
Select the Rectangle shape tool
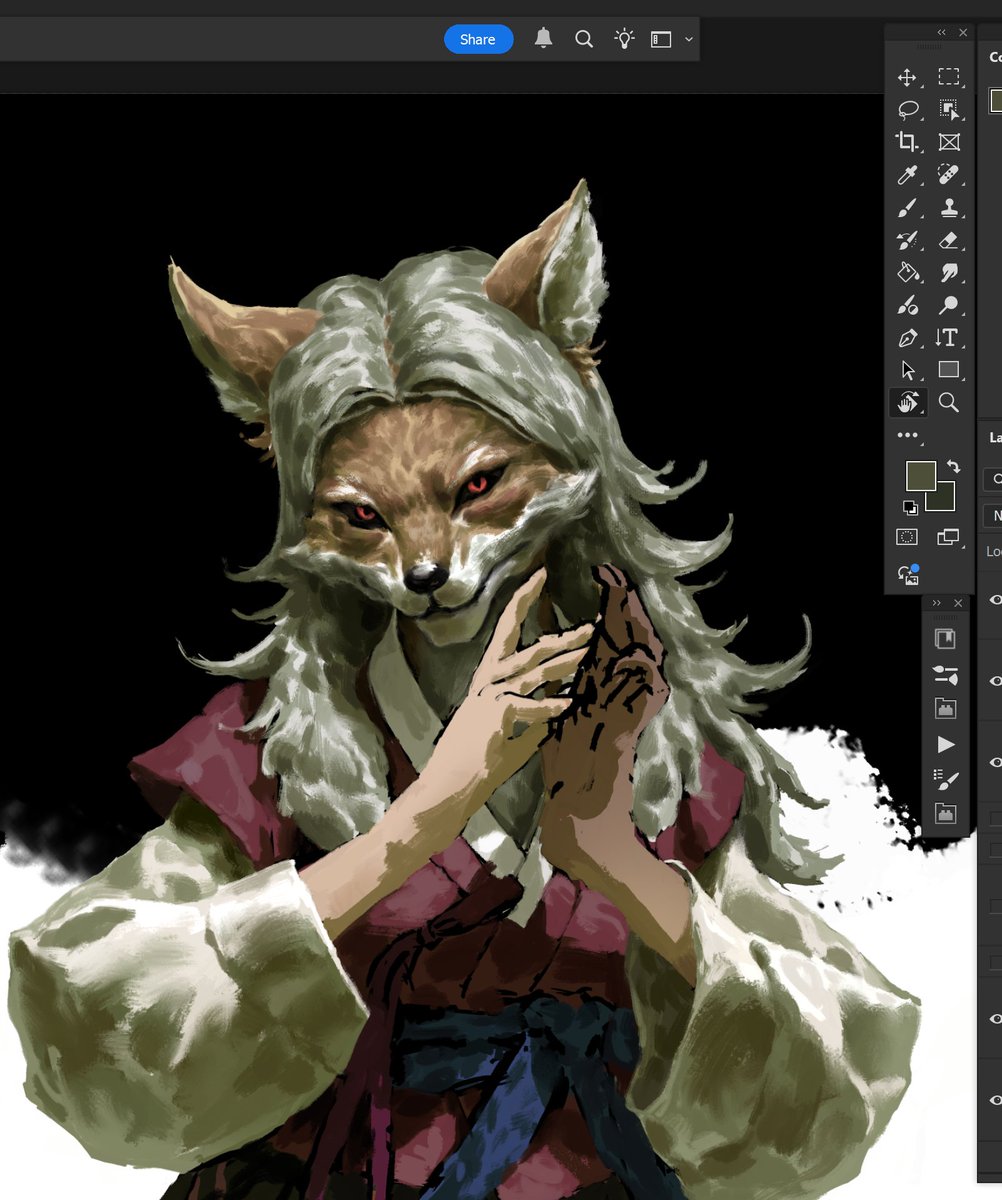point(948,370)
